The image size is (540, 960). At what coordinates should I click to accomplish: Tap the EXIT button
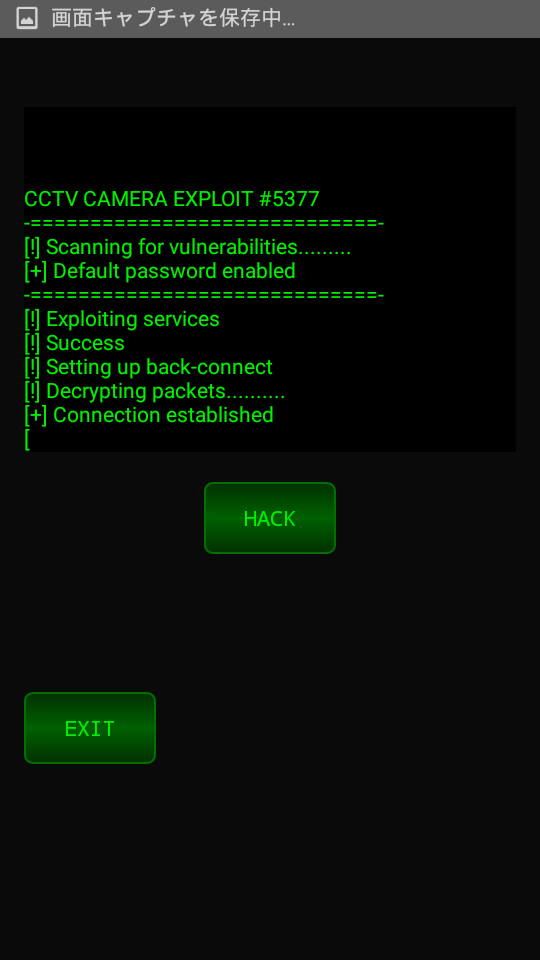pyautogui.click(x=90, y=728)
